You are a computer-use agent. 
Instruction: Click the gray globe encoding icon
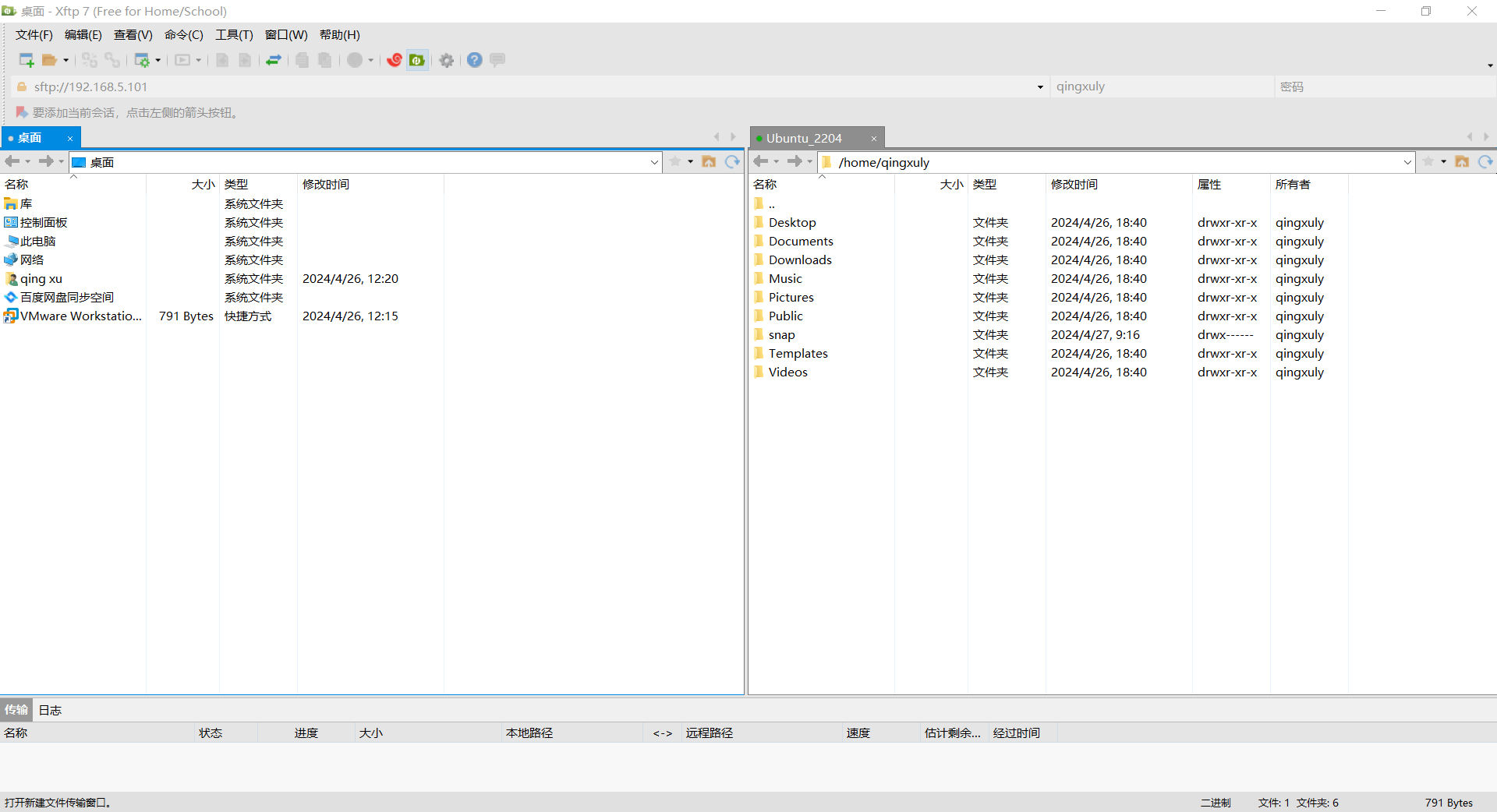coord(355,60)
